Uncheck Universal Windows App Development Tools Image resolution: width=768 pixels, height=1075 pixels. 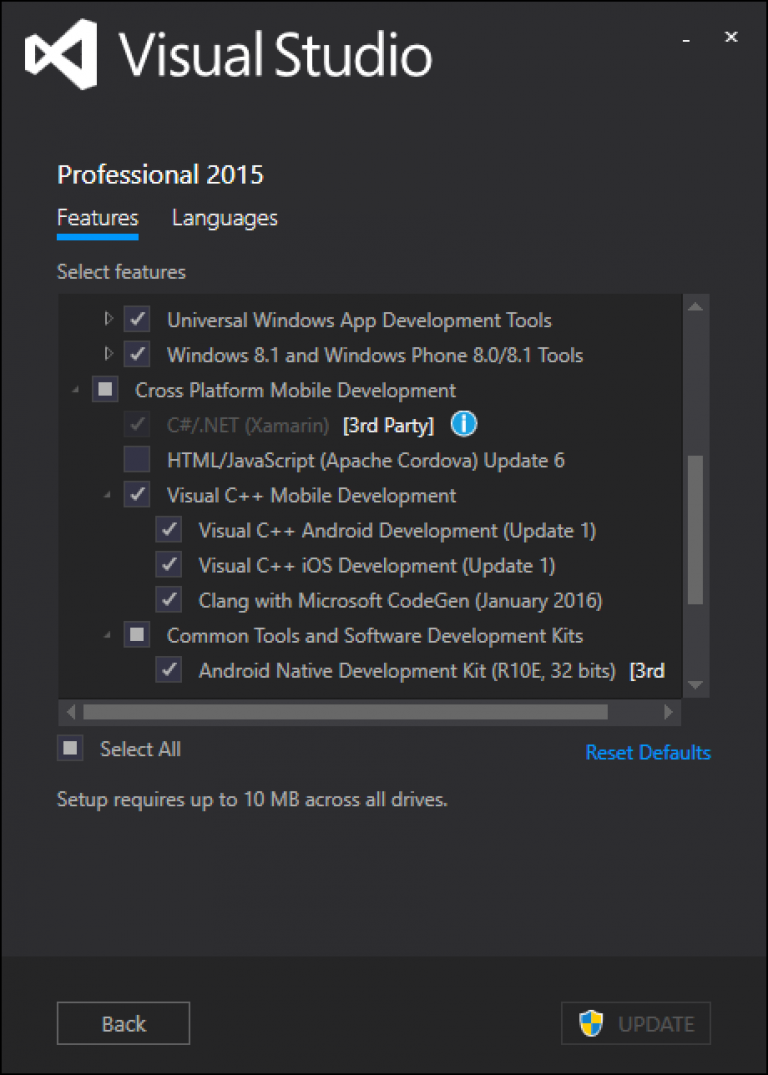[x=136, y=319]
